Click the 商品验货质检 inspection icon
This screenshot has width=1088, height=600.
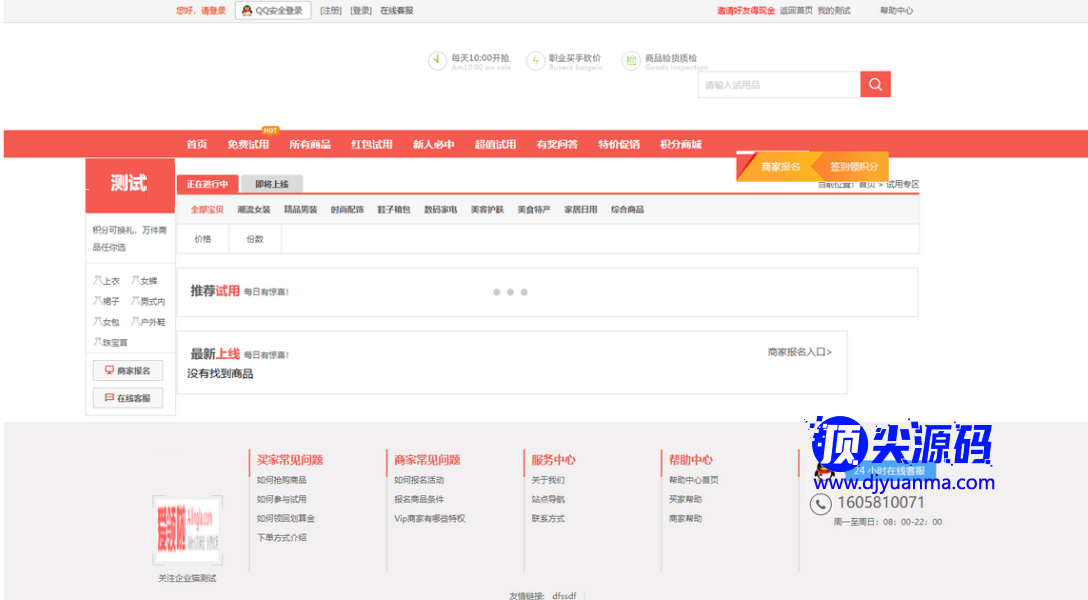[x=631, y=61]
